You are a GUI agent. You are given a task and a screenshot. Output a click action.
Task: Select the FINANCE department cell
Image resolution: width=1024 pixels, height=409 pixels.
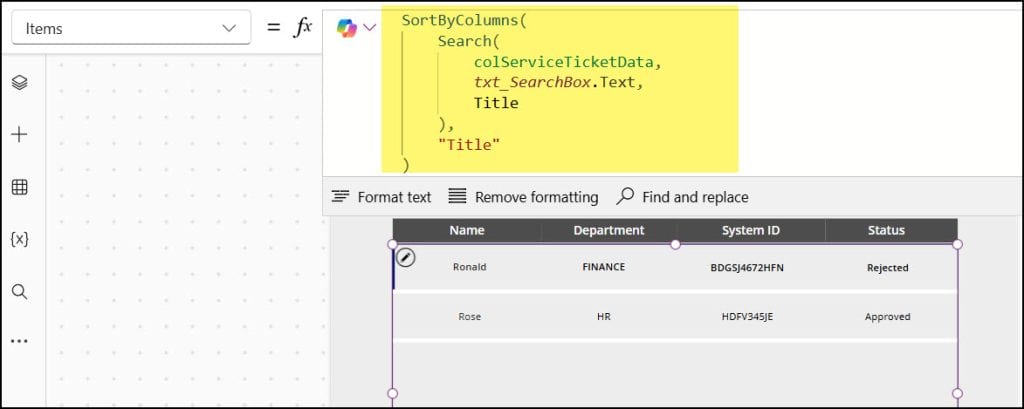(604, 267)
